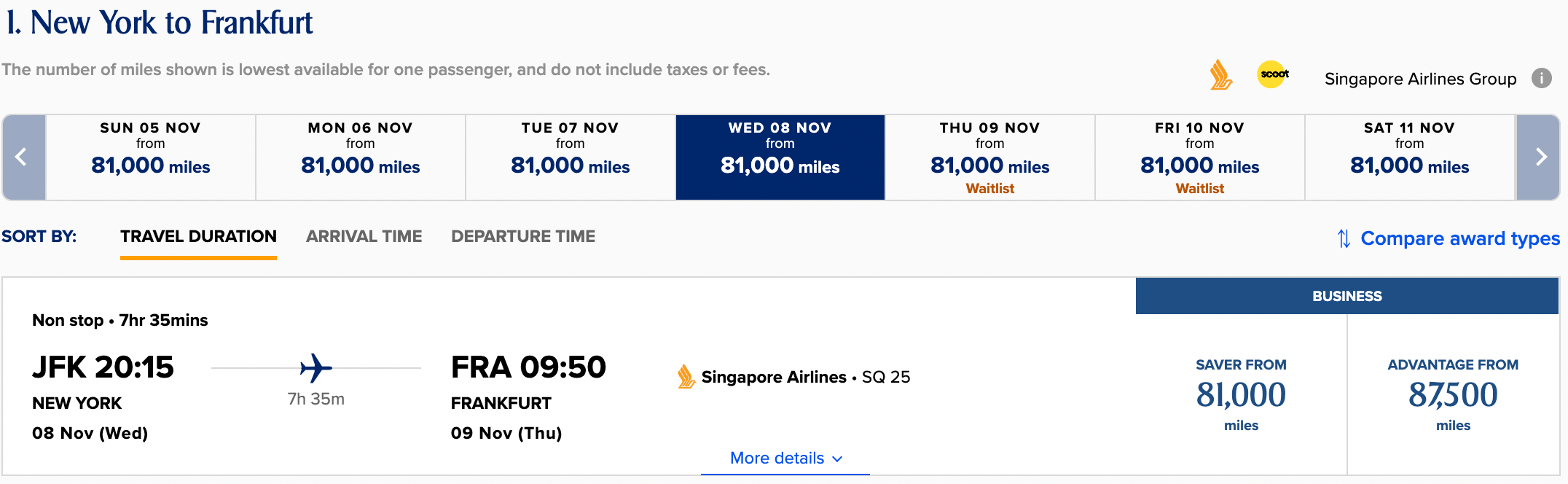Image resolution: width=1568 pixels, height=484 pixels.
Task: Select the SAT 11 NOV fare date
Action: [x=1408, y=157]
